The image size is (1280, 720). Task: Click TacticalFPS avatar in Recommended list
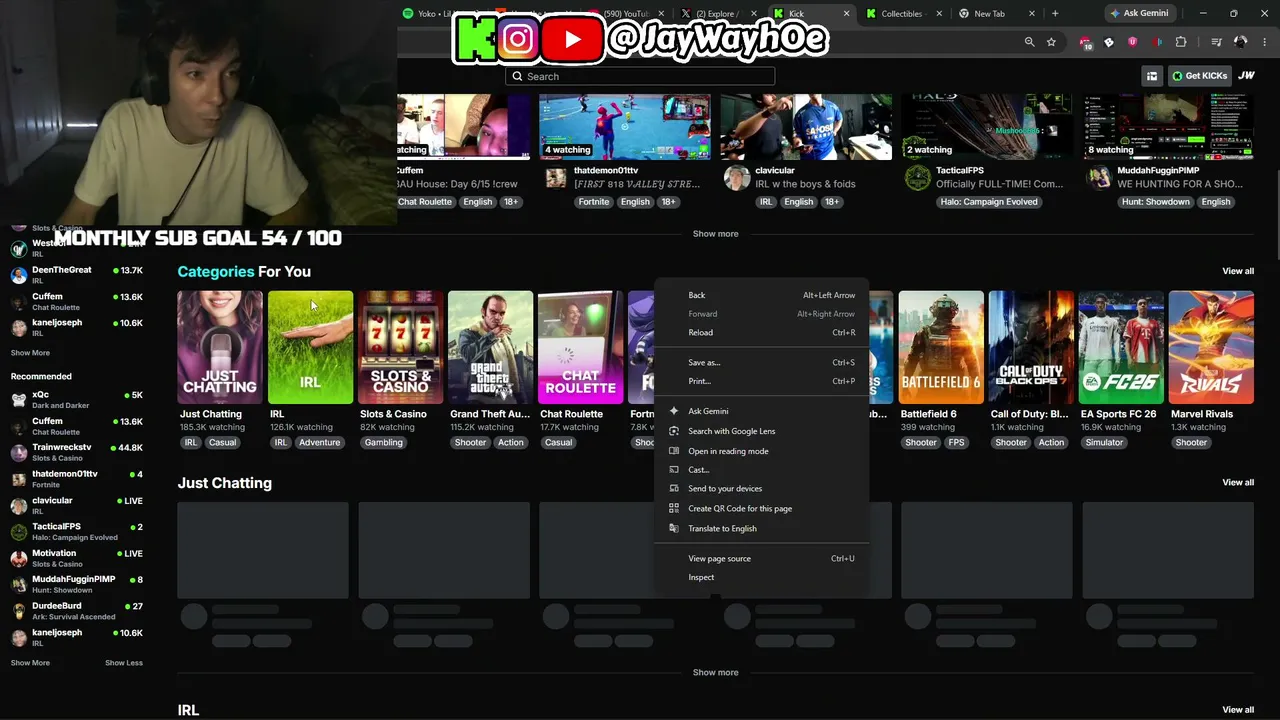(x=18, y=531)
